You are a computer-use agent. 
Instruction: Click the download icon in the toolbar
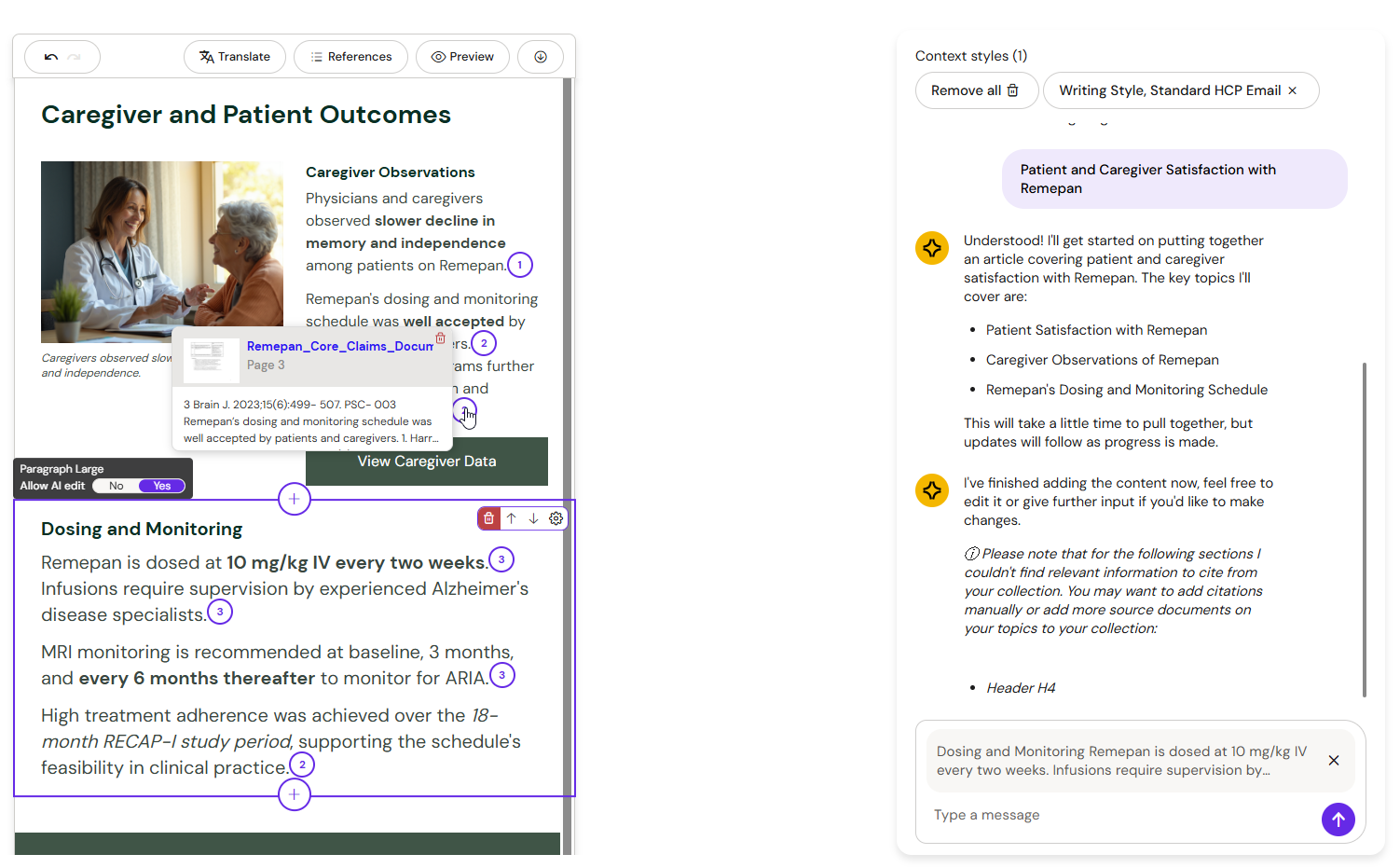click(x=541, y=57)
